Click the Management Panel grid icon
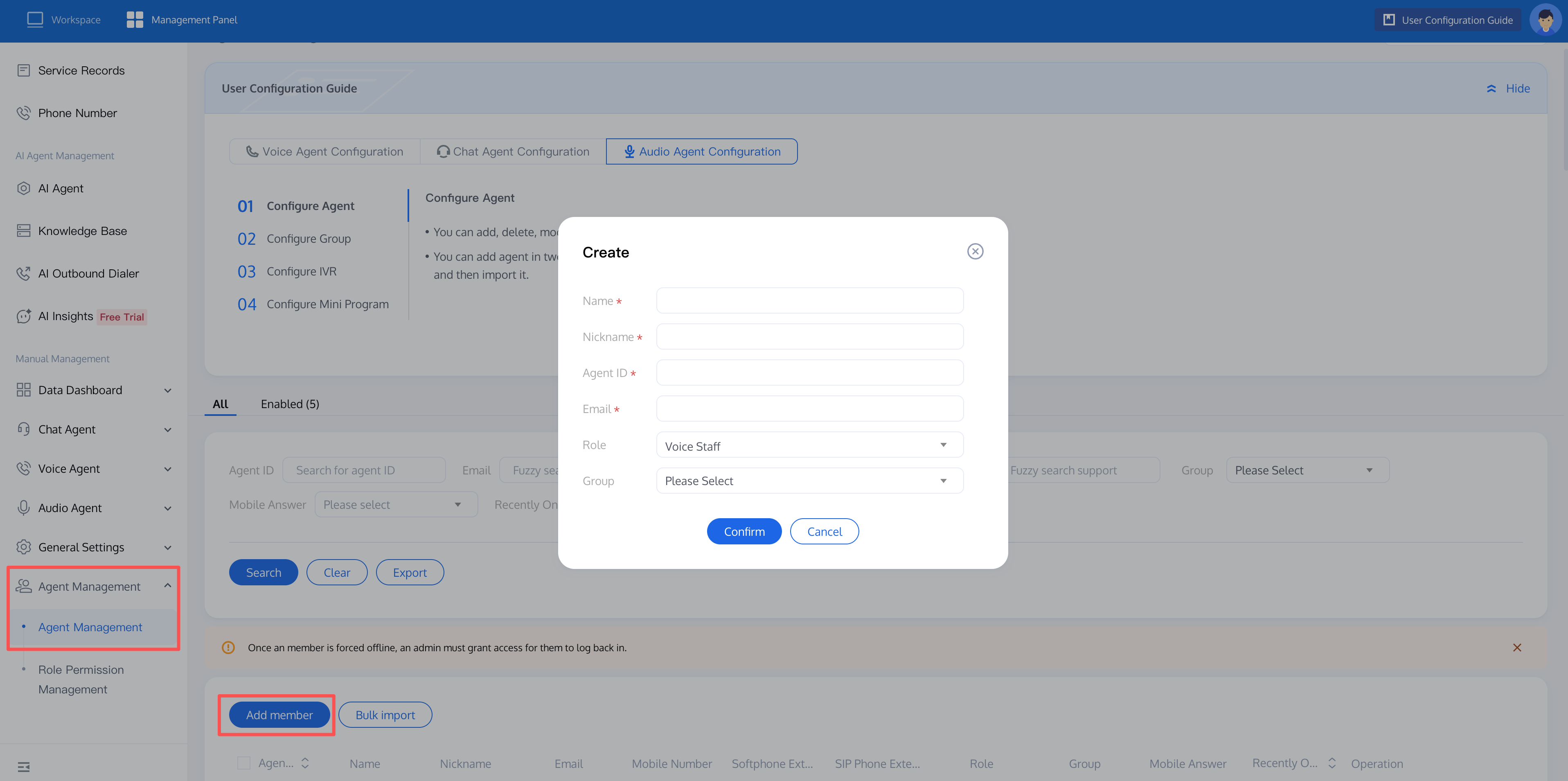Viewport: 1568px width, 781px height. pos(135,20)
